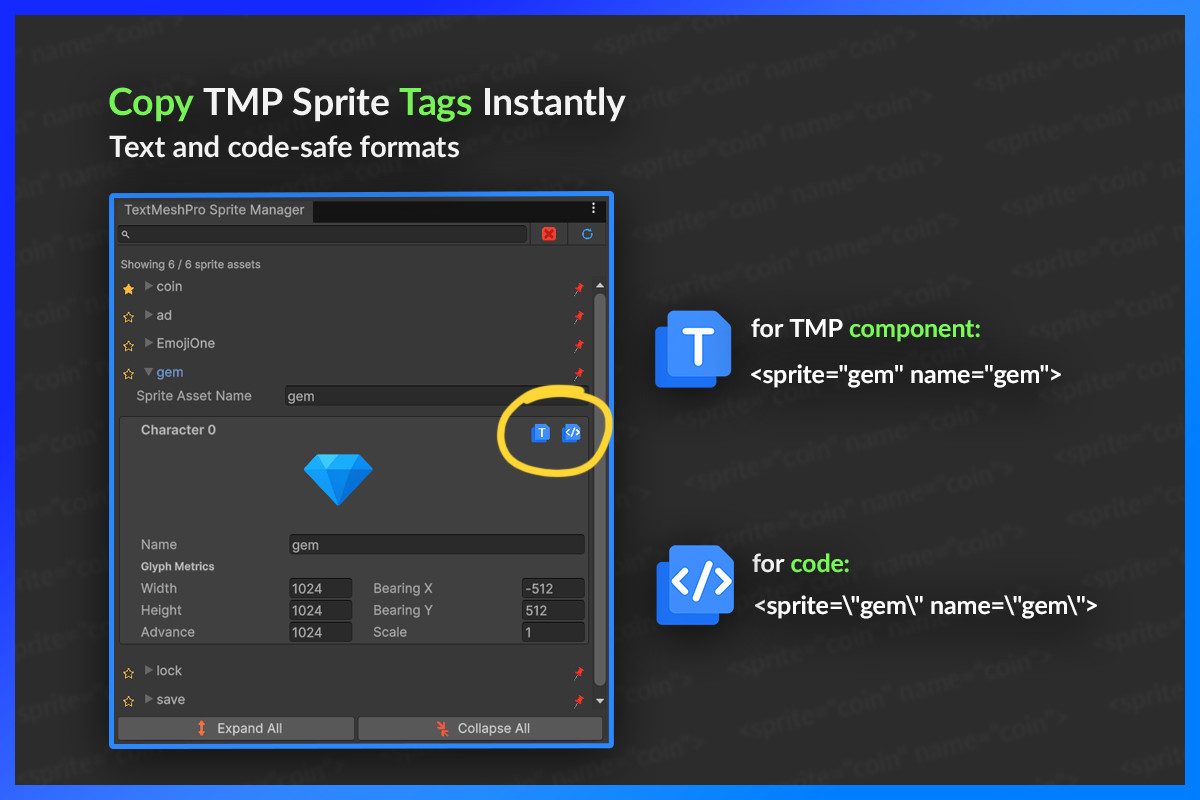Click the code icon to copy code-safe tag
The image size is (1200, 800).
(572, 432)
